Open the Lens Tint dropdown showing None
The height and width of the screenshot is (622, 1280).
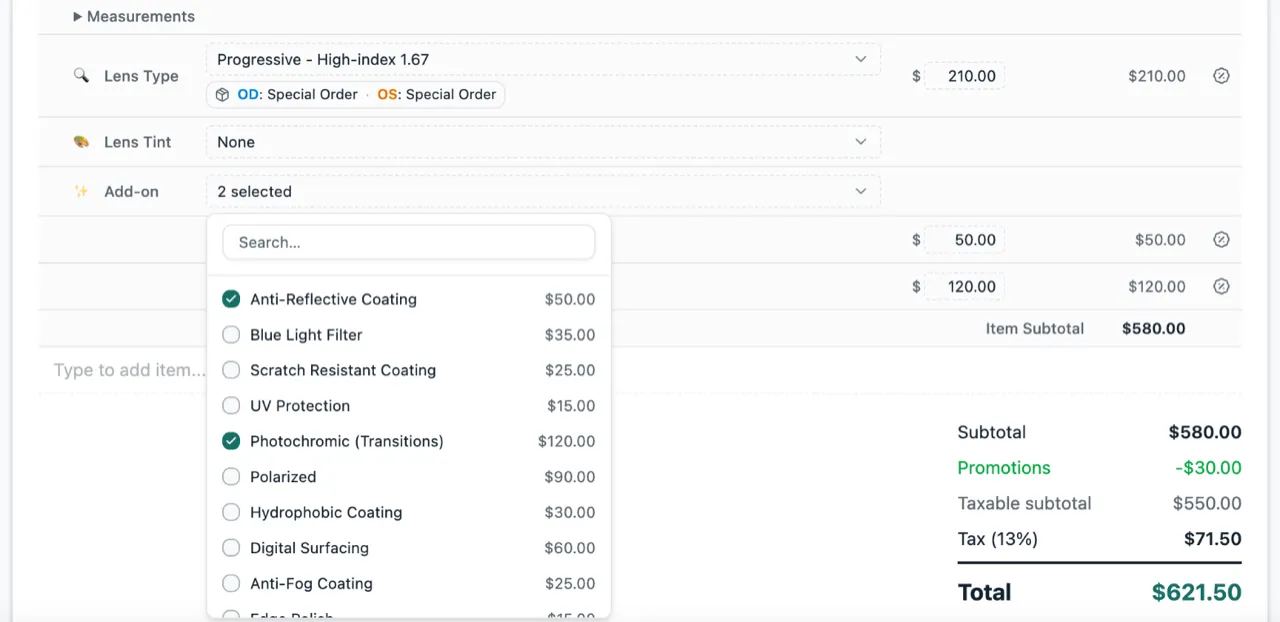click(543, 142)
